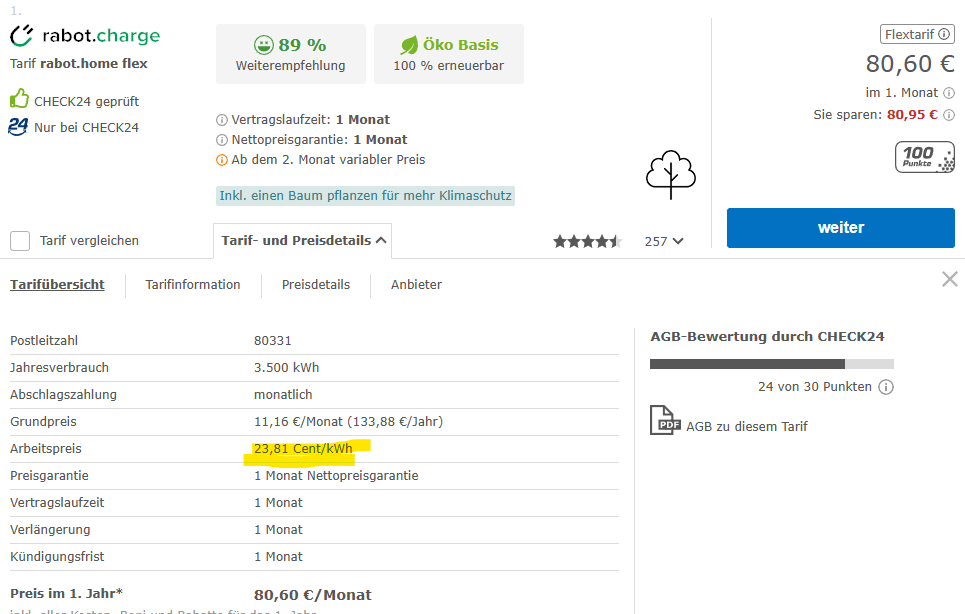Open info icon beside 24 von 30 Punkten
965x614 pixels.
(x=886, y=387)
